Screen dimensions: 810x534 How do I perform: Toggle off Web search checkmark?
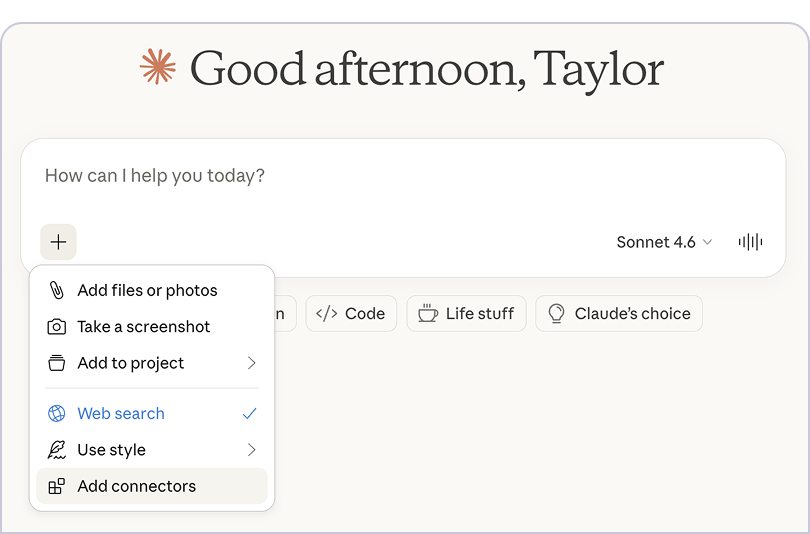[250, 414]
